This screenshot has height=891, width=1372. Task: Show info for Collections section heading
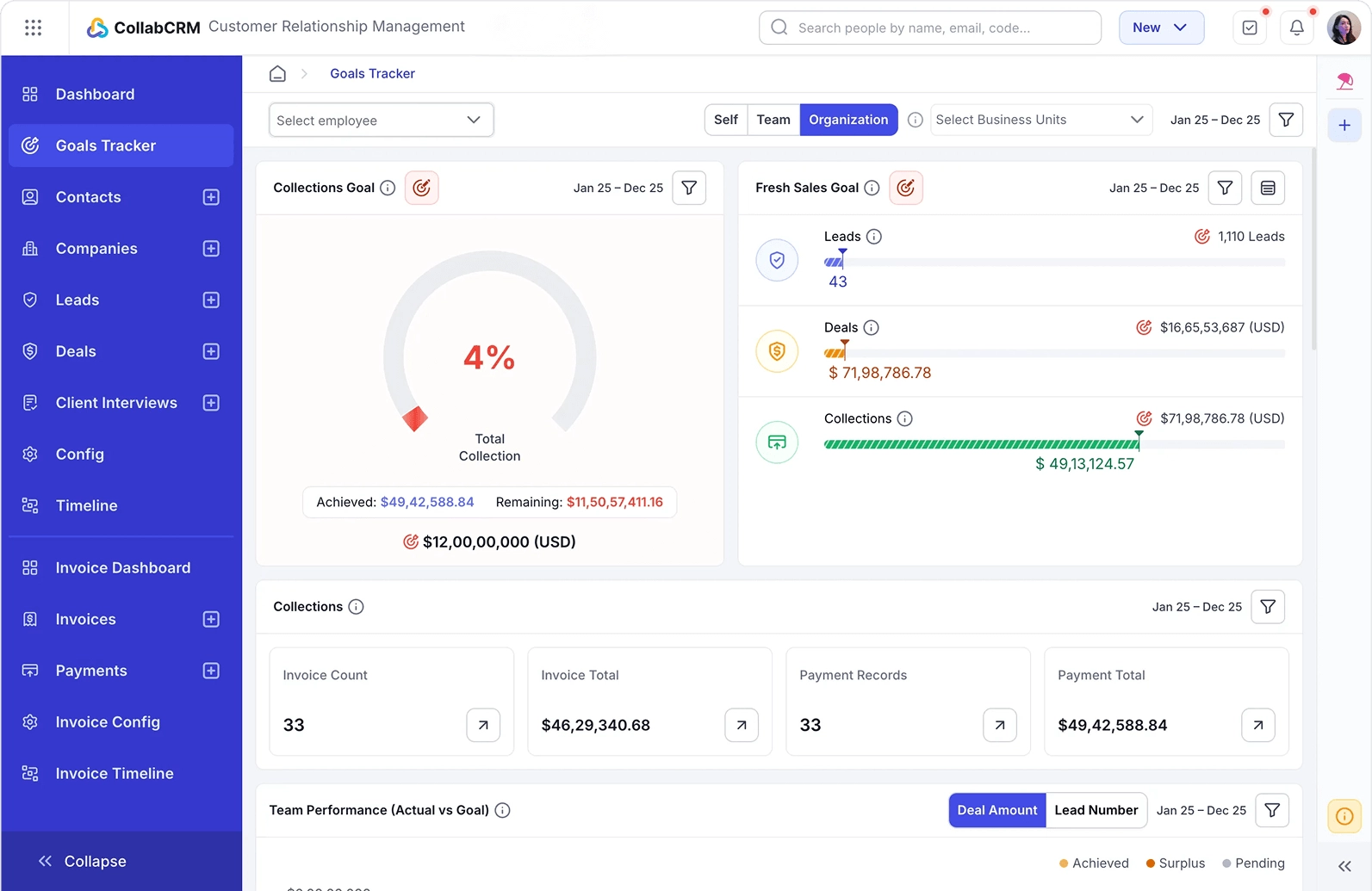(356, 607)
